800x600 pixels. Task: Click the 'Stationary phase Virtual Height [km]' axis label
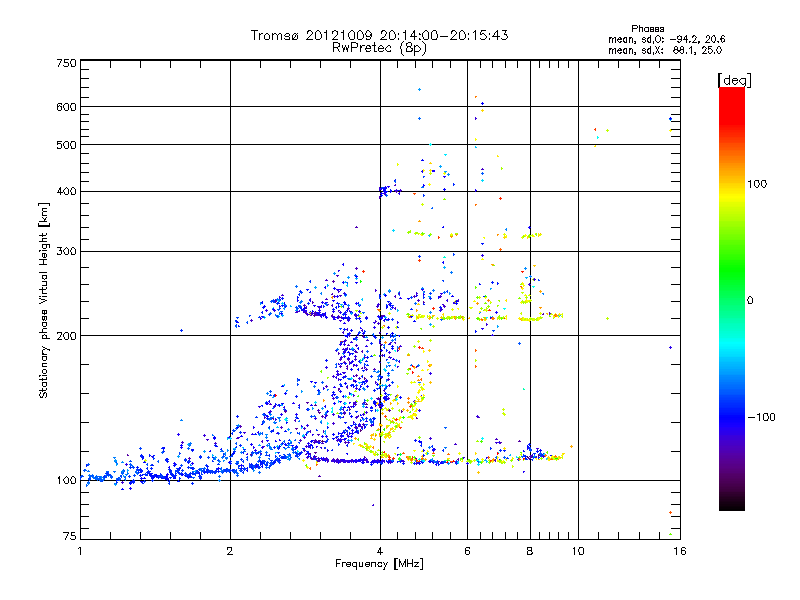tap(44, 301)
